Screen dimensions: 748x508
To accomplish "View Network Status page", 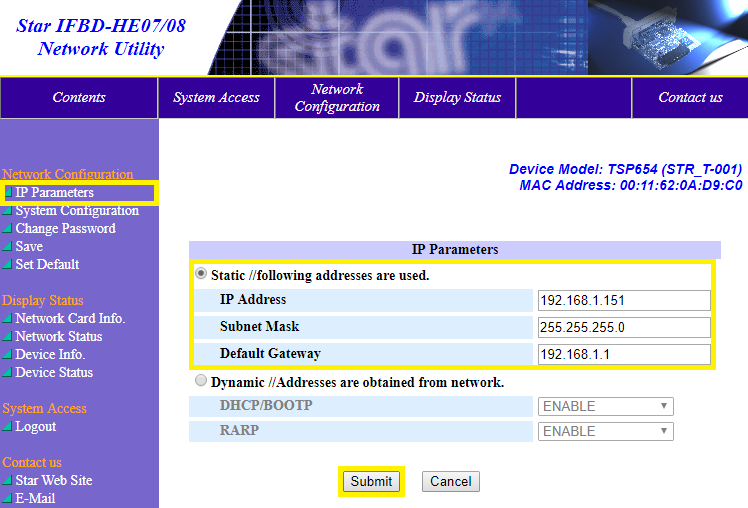I will coord(59,336).
